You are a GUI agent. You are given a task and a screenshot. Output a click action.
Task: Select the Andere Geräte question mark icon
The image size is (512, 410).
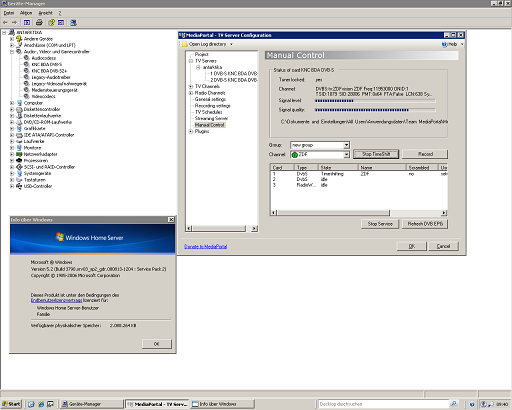click(x=19, y=39)
